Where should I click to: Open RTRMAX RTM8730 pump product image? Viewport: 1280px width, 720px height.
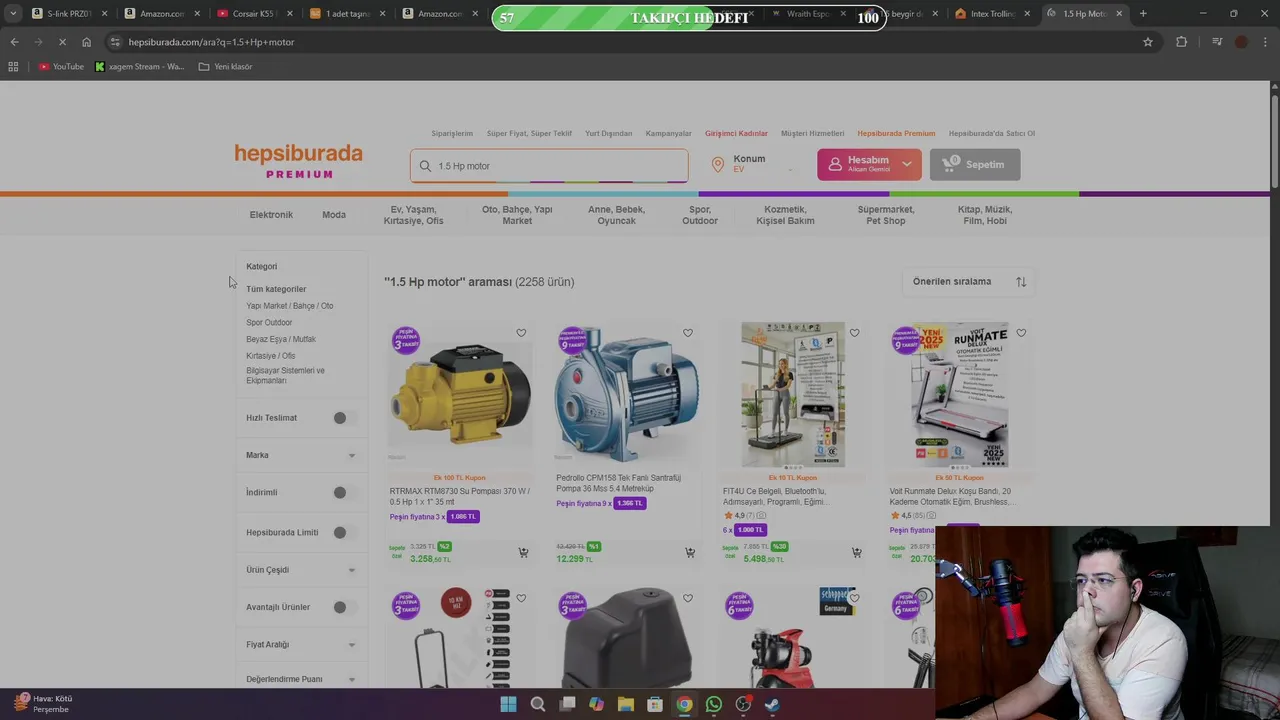click(x=460, y=394)
